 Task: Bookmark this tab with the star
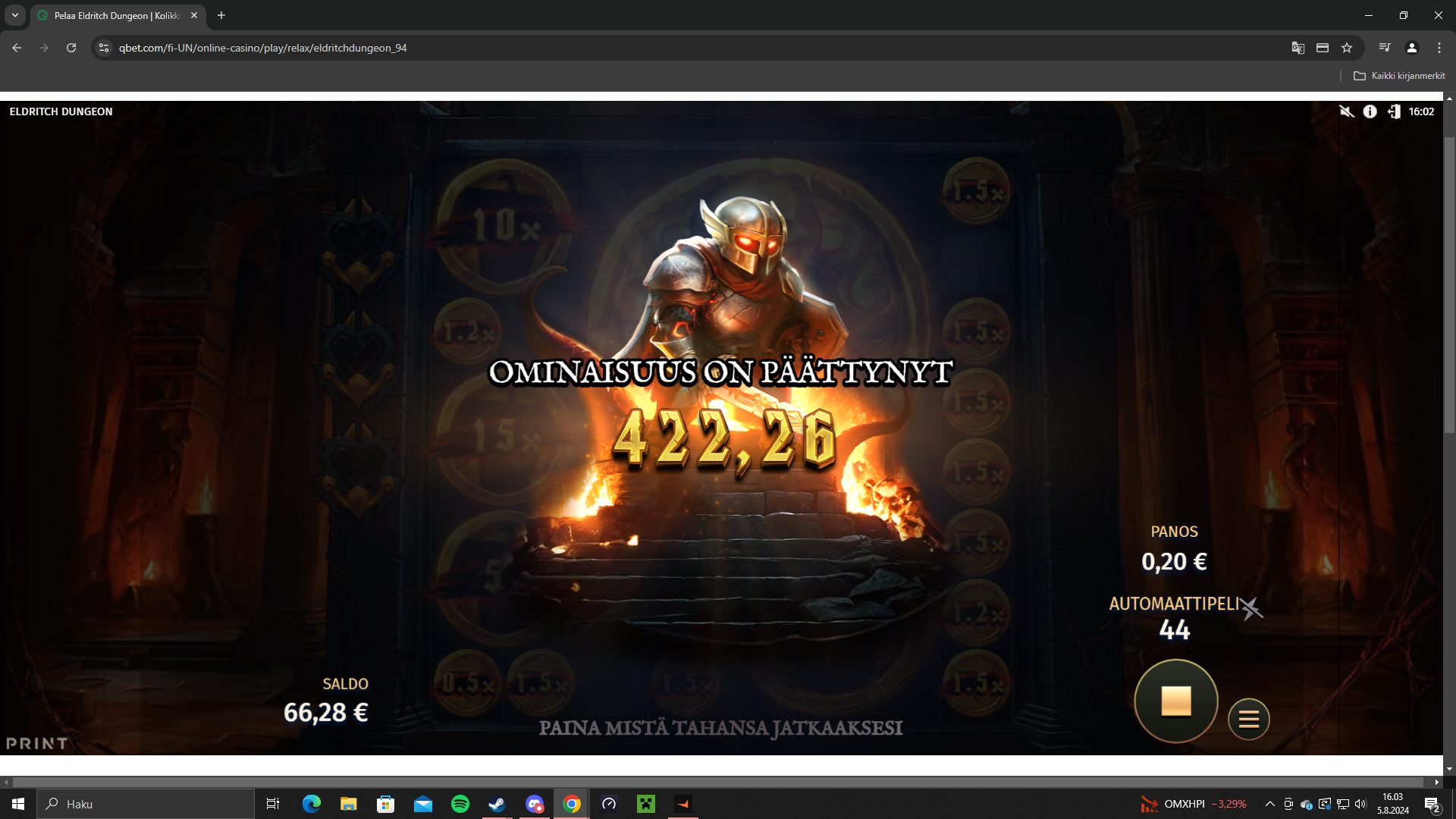pyautogui.click(x=1347, y=48)
